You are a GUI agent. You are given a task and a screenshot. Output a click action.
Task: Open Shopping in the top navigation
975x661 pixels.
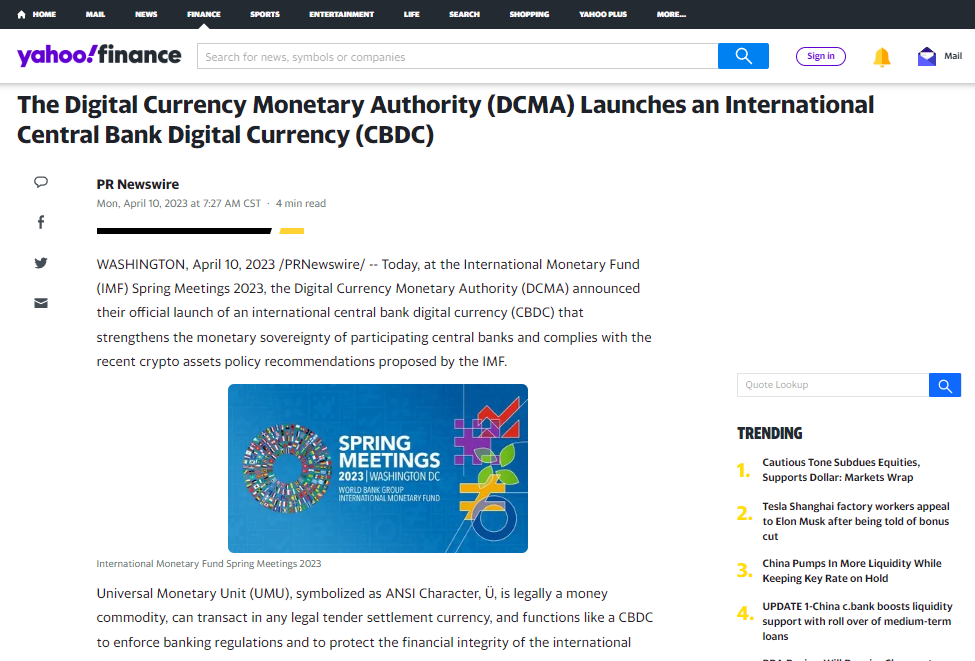(x=529, y=14)
